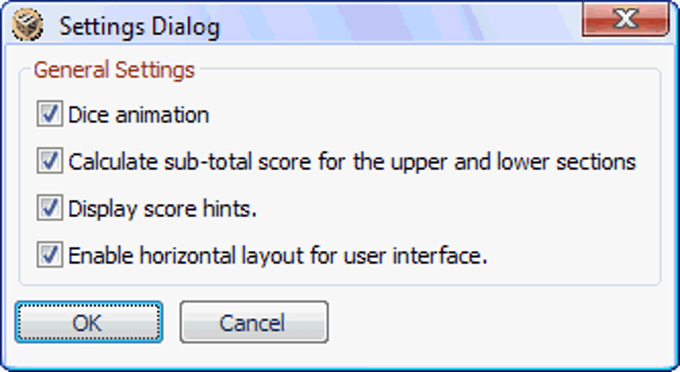Click the 'General Settings' group heading

pyautogui.click(x=114, y=70)
